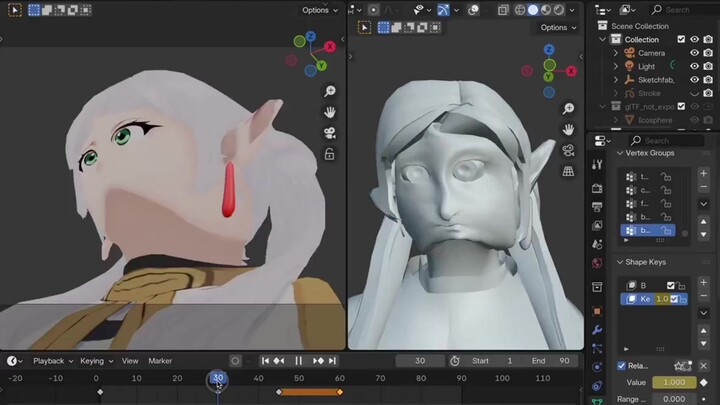
Task: Hide the Sketchfab object in viewport
Action: point(694,79)
